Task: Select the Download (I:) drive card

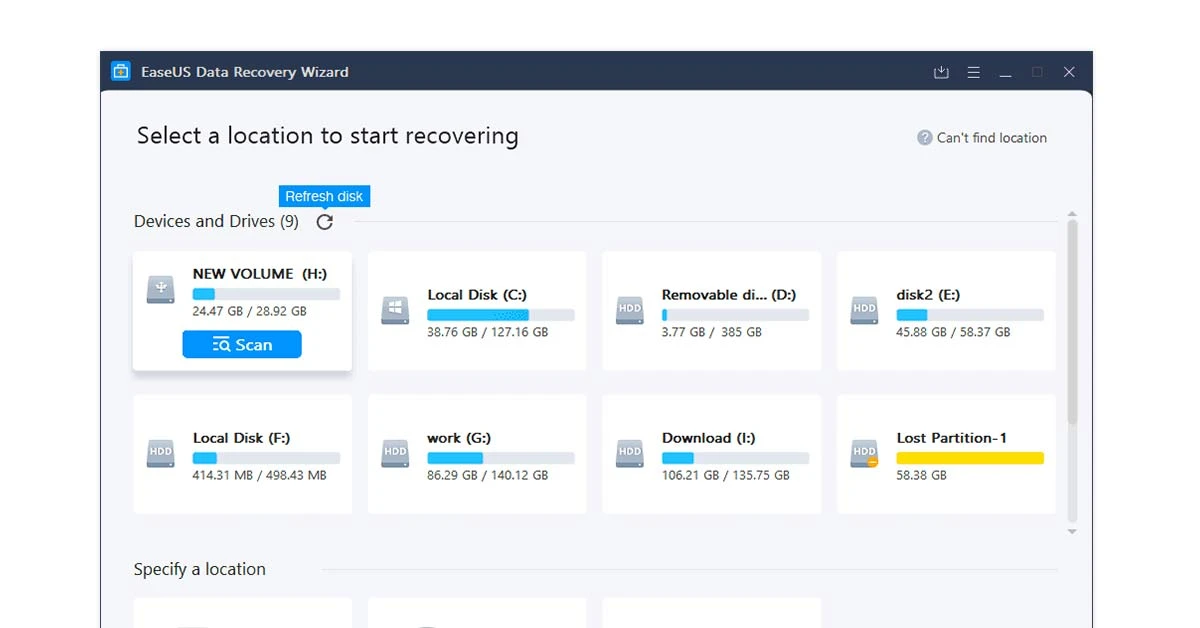Action: pos(711,453)
